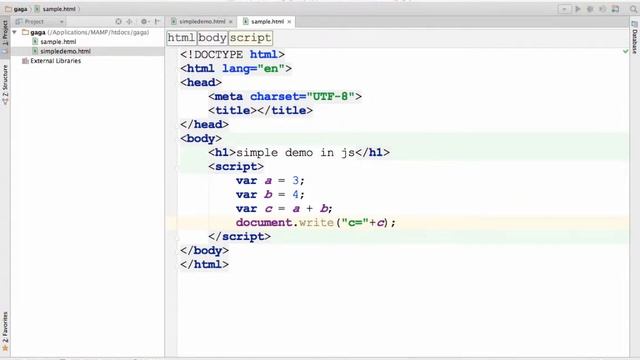Screen dimensions: 640x360
Task: Click the closing </head> tag
Action: tap(204, 124)
